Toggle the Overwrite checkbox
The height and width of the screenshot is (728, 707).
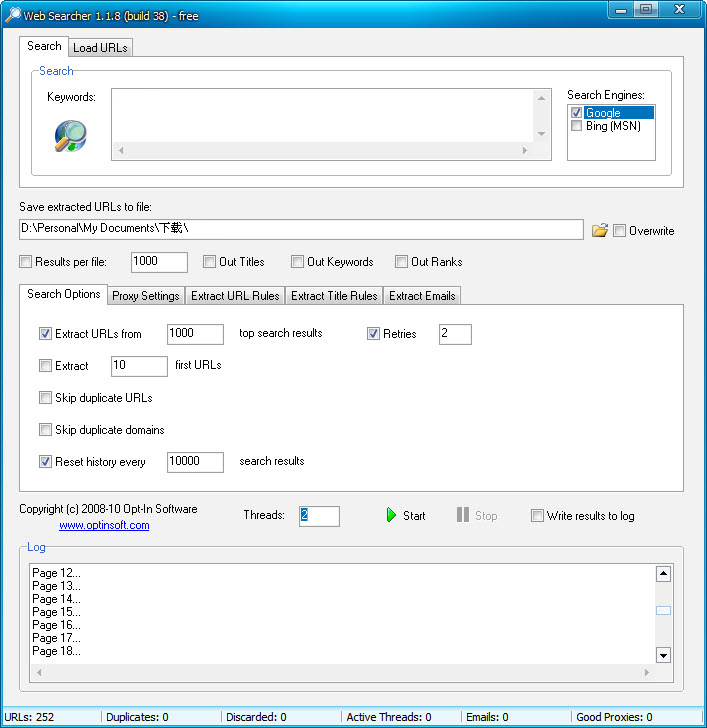tap(620, 230)
